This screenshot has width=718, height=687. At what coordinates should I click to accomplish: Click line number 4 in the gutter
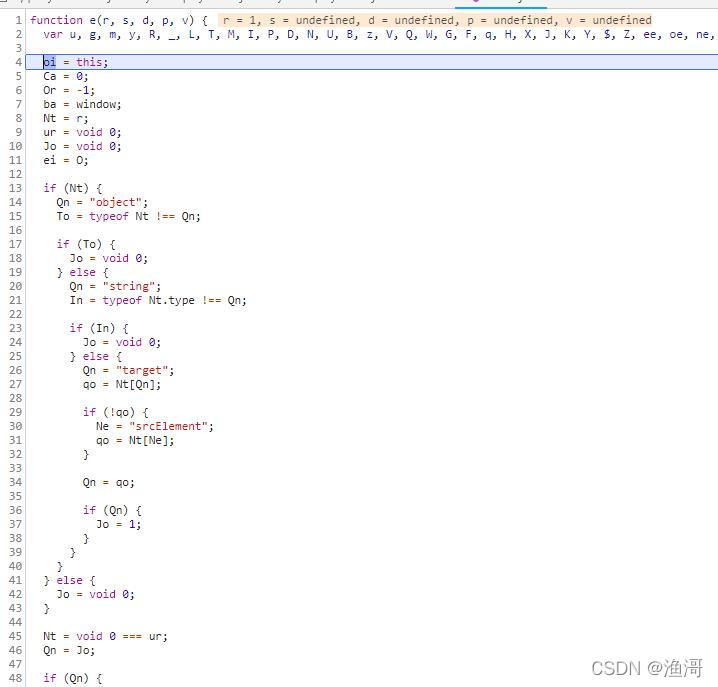click(x=18, y=62)
